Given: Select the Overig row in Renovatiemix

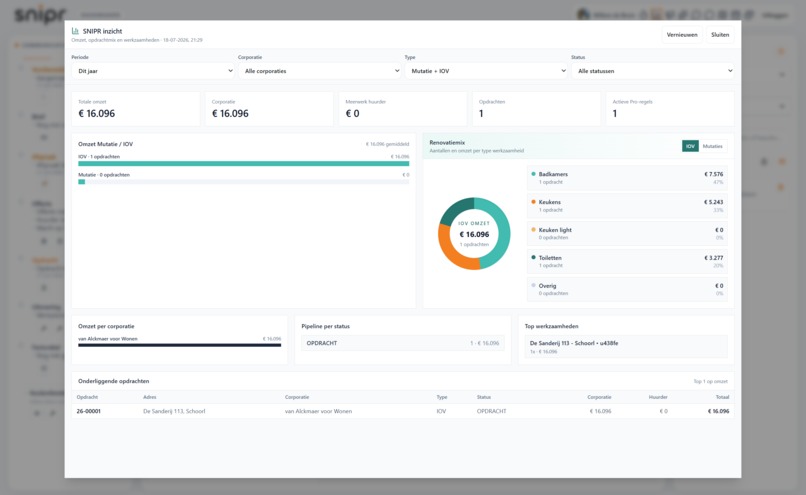Looking at the screenshot, I should 627,289.
